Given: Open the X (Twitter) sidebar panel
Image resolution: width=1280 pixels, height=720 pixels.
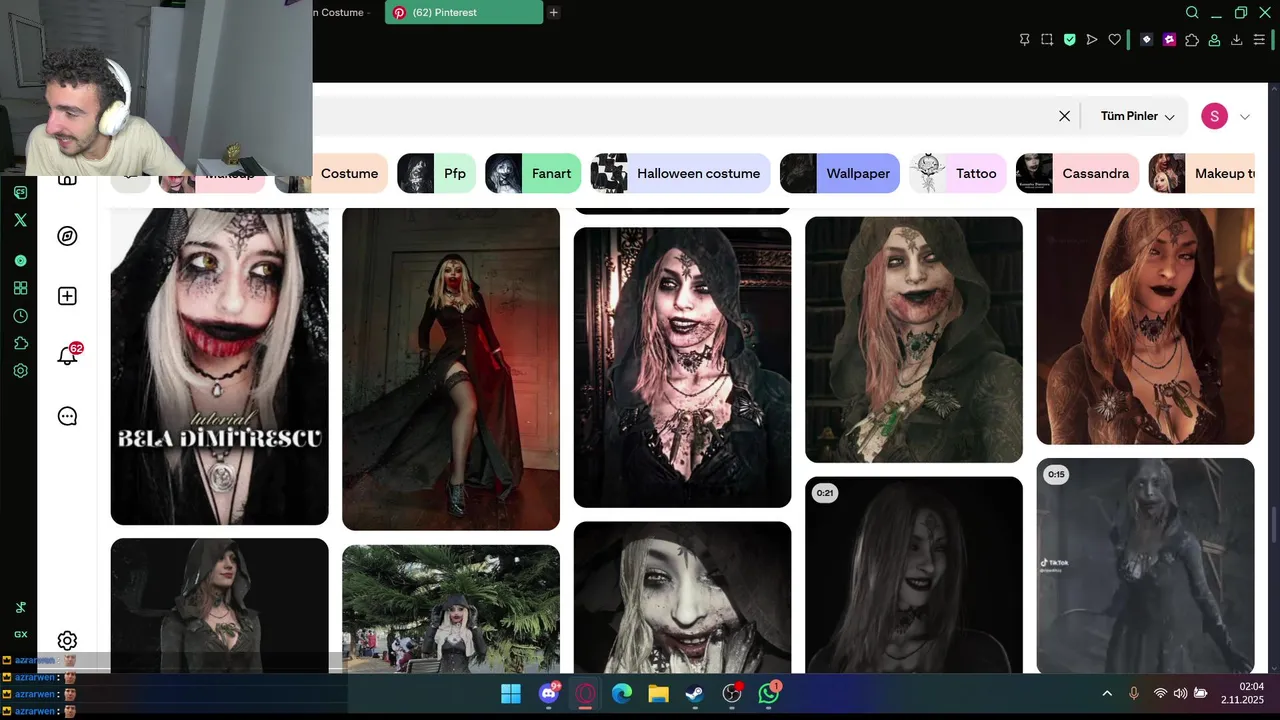Looking at the screenshot, I should pyautogui.click(x=20, y=220).
